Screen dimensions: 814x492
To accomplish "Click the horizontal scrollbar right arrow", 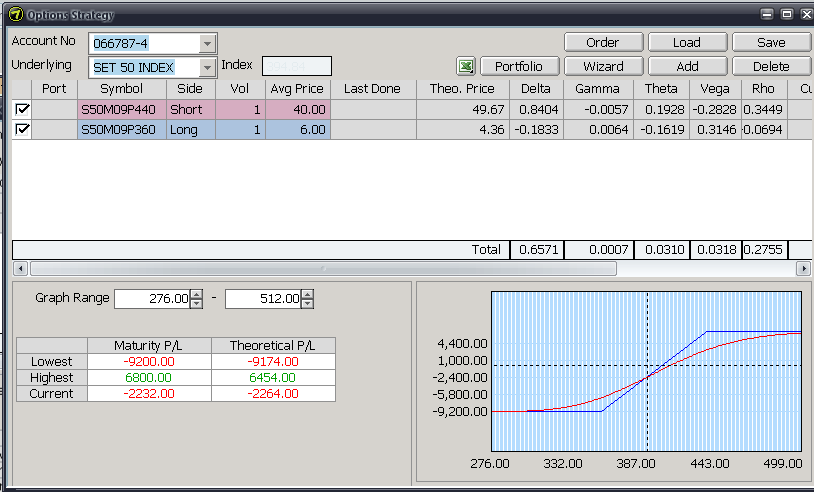I will [x=803, y=268].
